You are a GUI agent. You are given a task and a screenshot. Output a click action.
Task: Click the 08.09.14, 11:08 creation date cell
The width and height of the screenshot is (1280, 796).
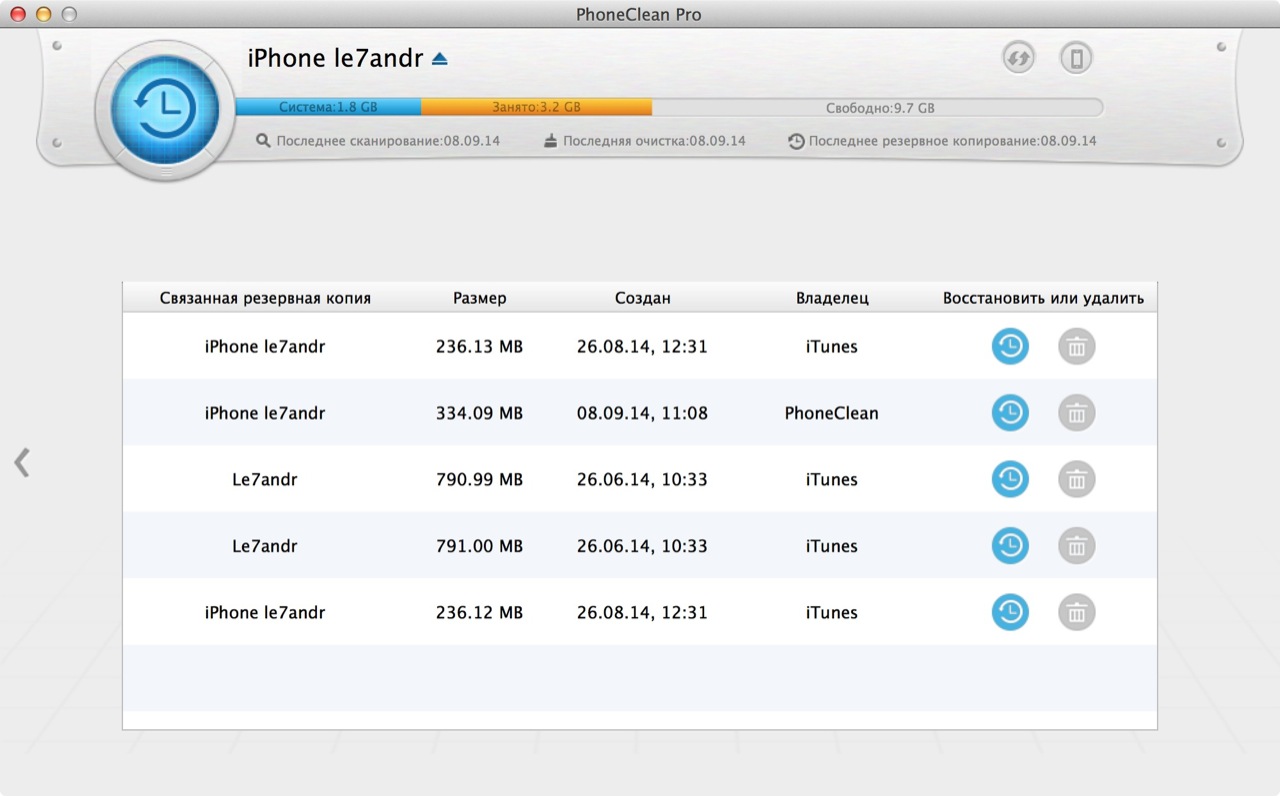click(x=642, y=413)
